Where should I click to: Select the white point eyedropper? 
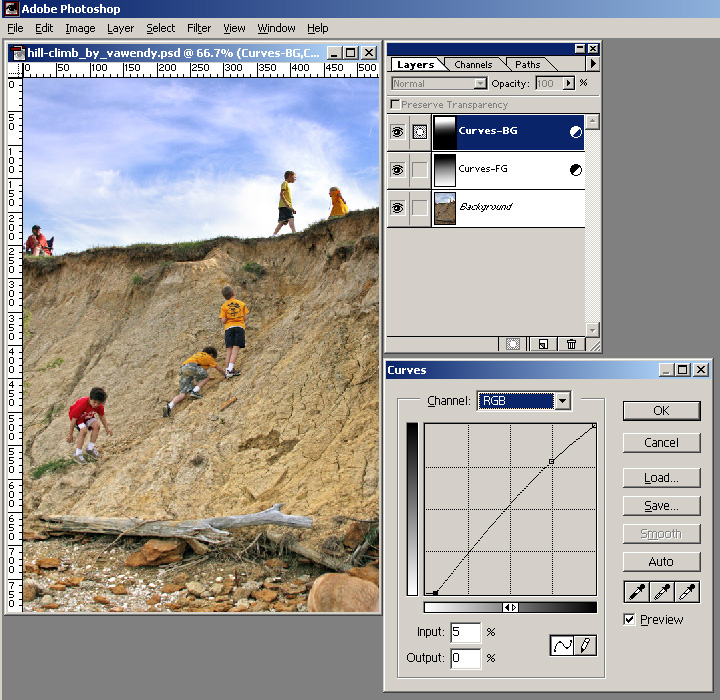pos(687,592)
